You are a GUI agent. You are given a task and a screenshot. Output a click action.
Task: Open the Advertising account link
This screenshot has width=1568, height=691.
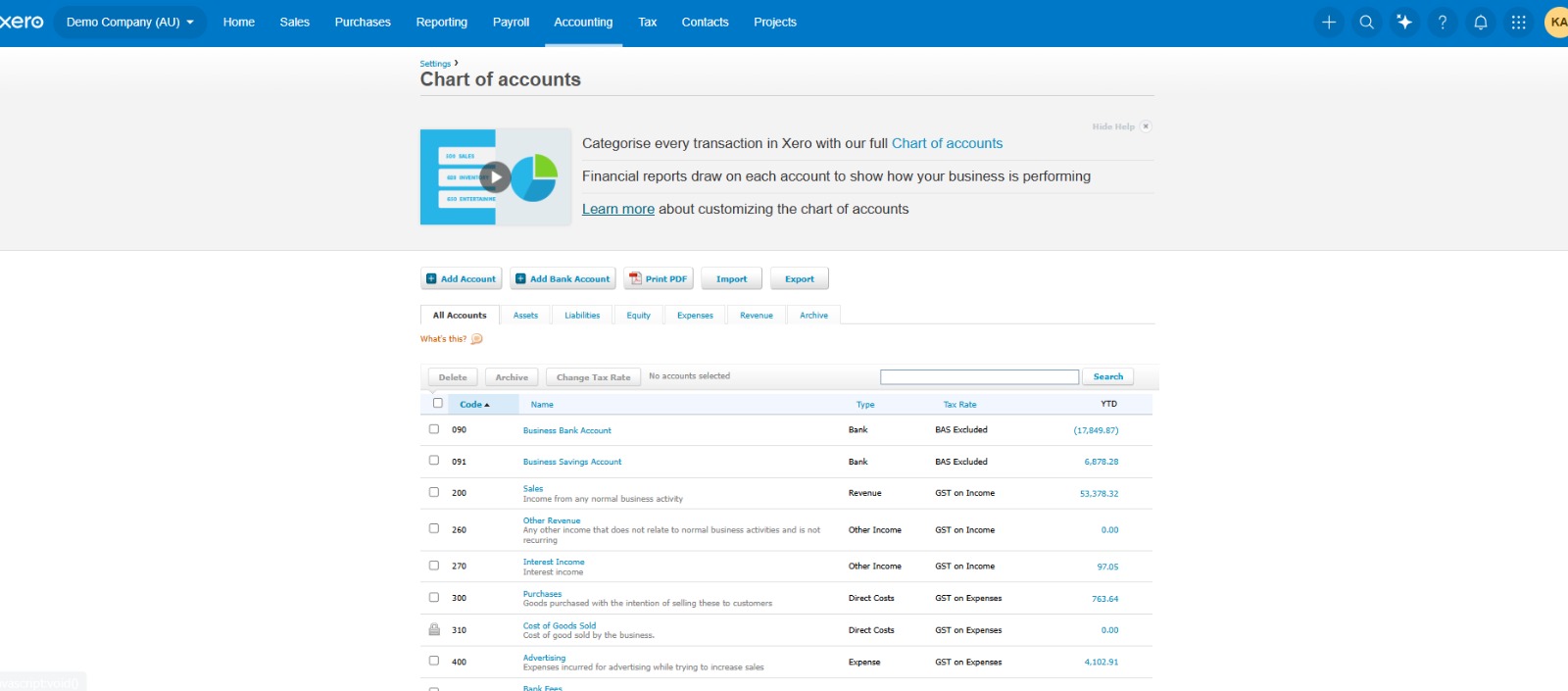click(x=544, y=658)
